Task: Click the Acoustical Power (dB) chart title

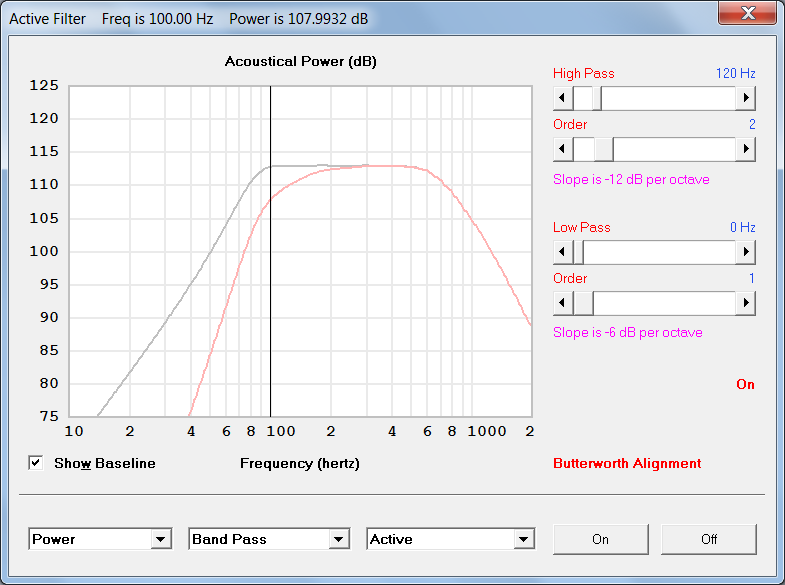Action: (300, 62)
